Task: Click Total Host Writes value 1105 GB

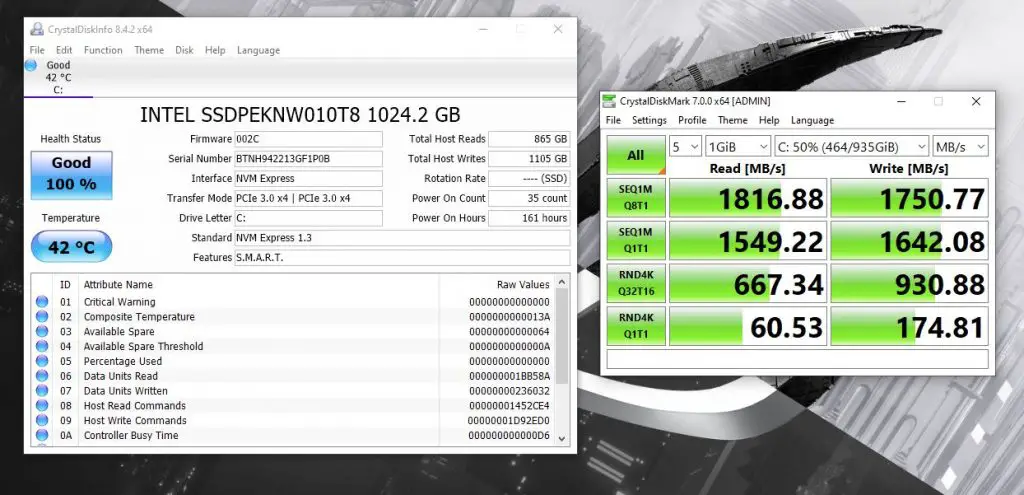Action: (x=529, y=159)
